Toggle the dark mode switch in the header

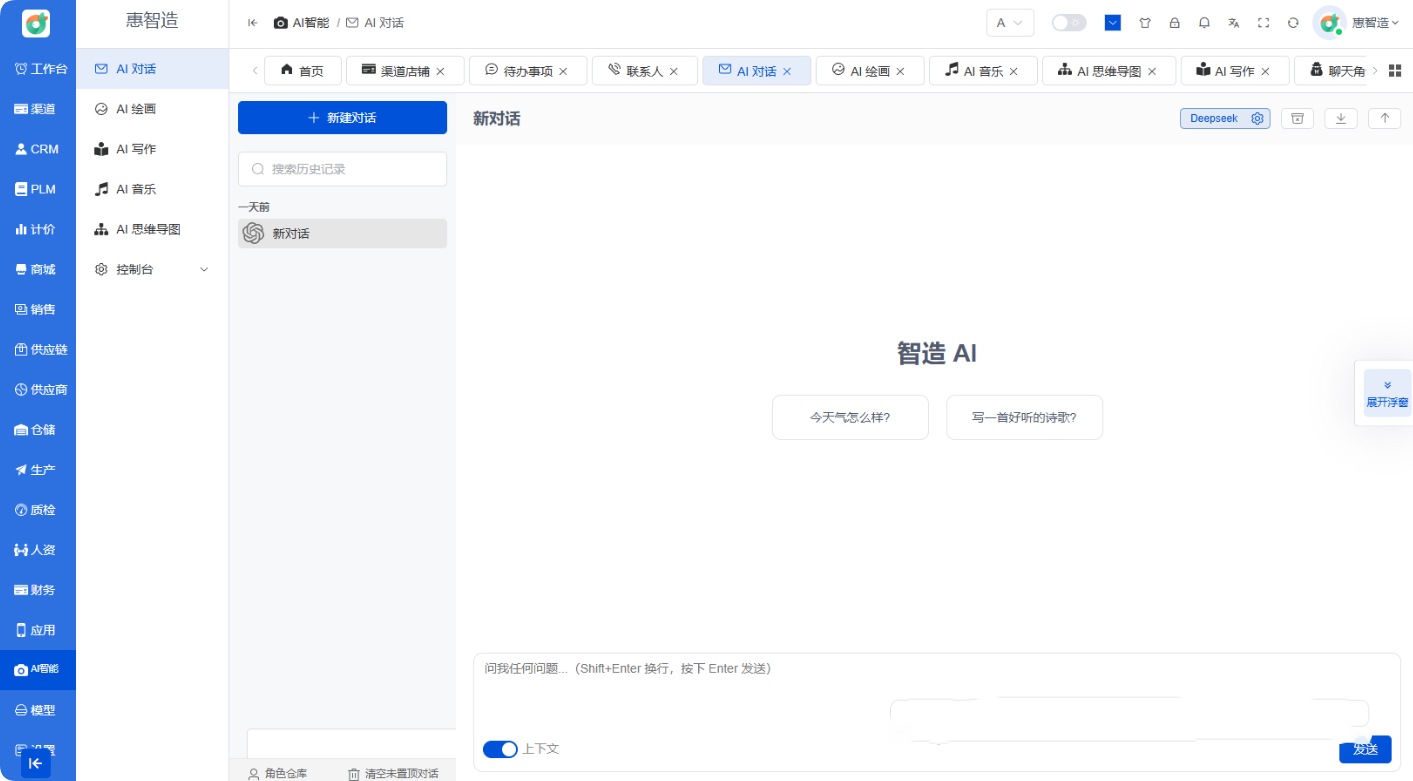point(1068,22)
